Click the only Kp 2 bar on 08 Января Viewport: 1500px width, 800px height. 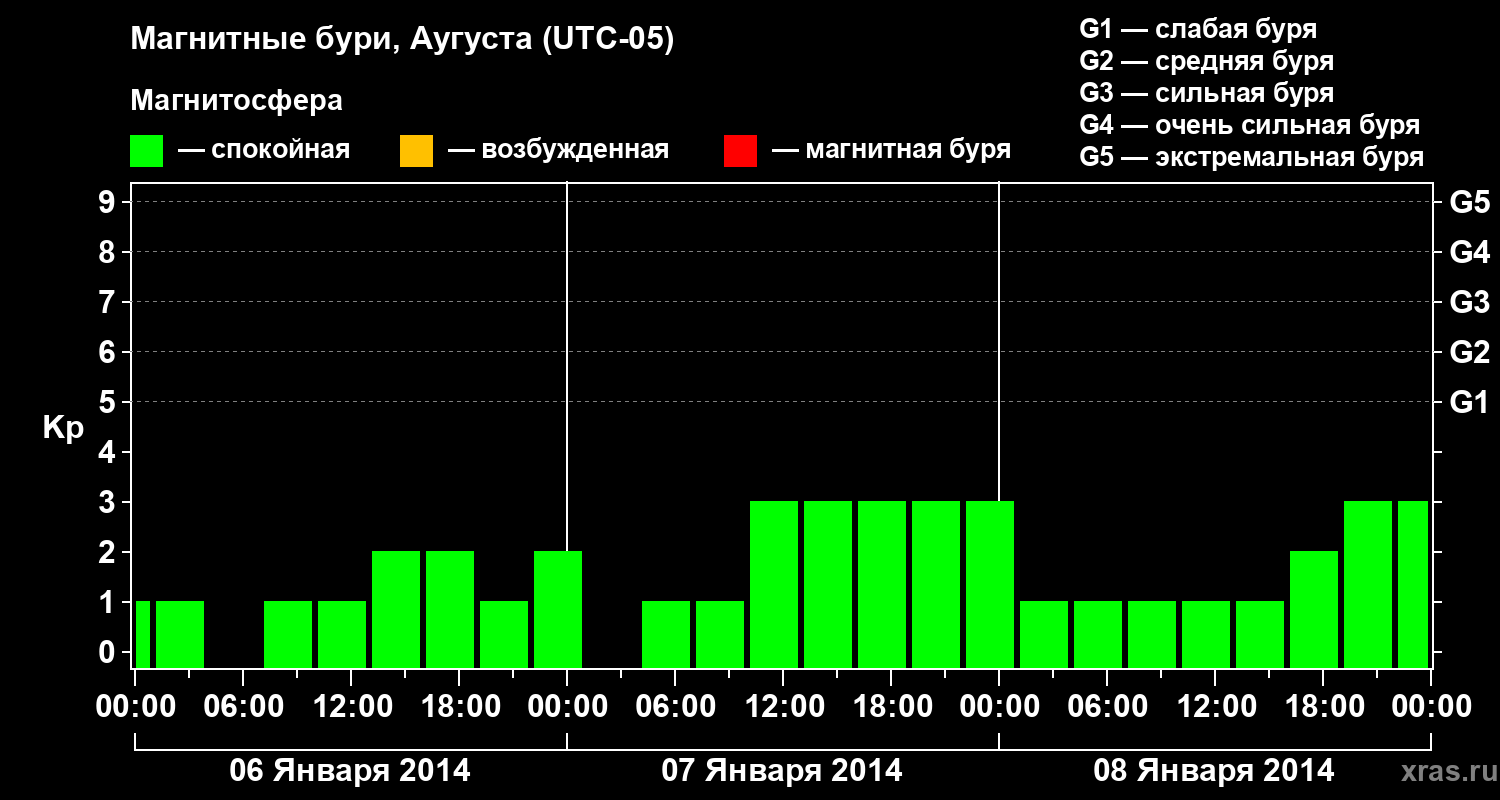point(1314,609)
